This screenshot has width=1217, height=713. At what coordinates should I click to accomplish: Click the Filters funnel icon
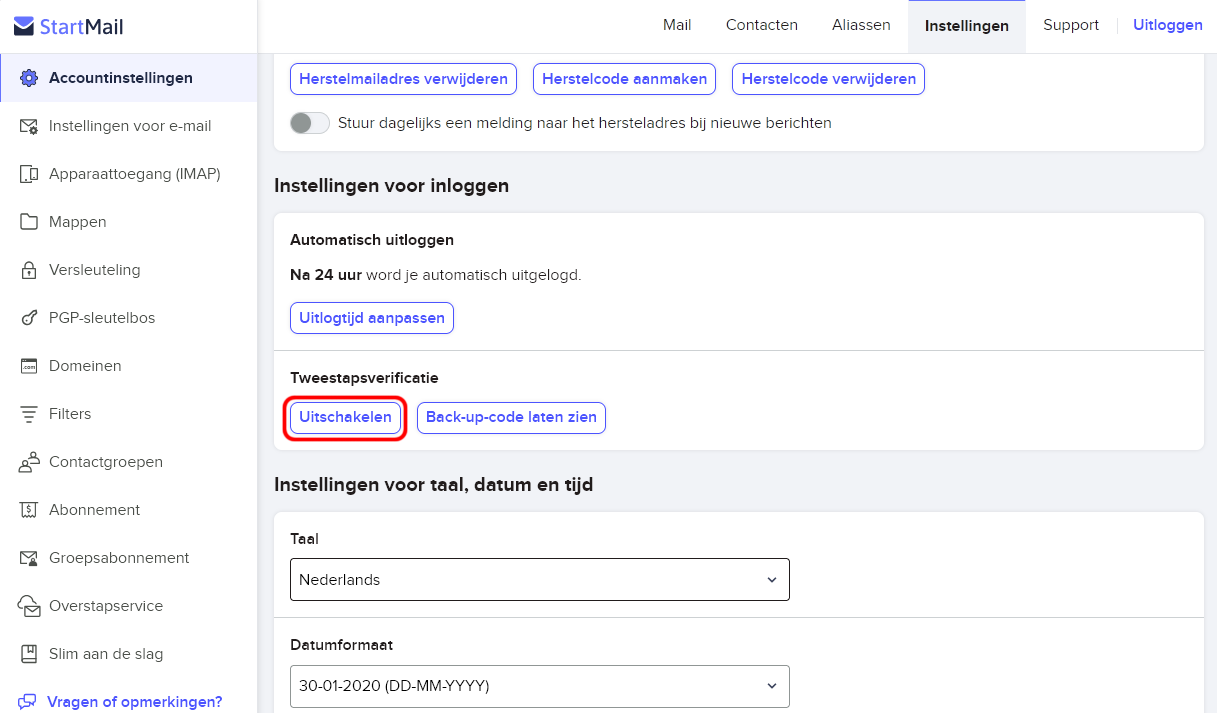[x=29, y=414]
